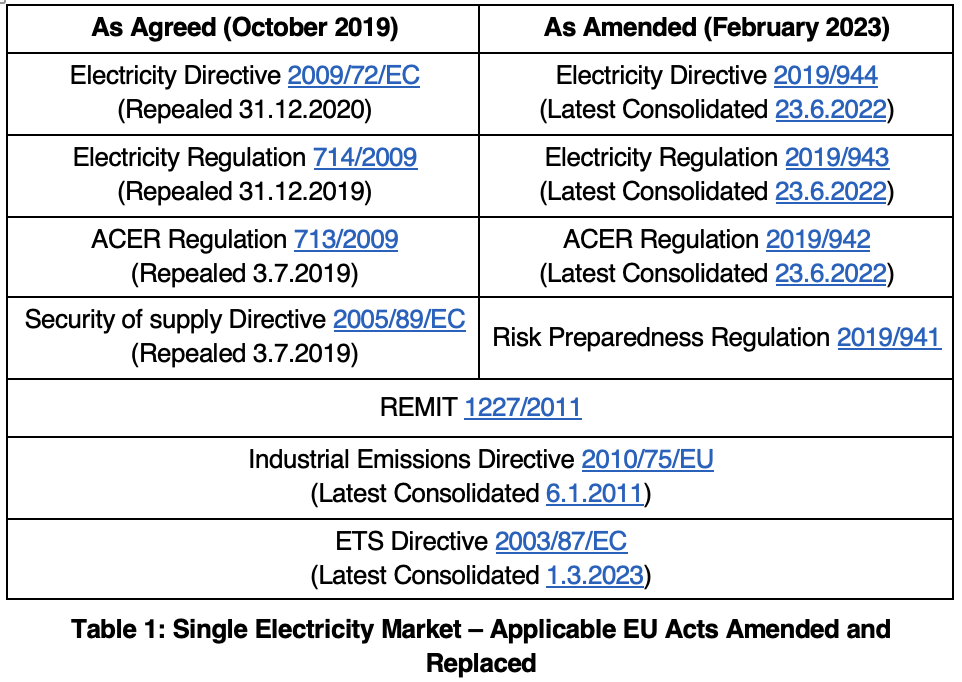The height and width of the screenshot is (682, 962).
Task: Open the Security of supply Directive 2005/89/EC link
Action: (x=399, y=320)
